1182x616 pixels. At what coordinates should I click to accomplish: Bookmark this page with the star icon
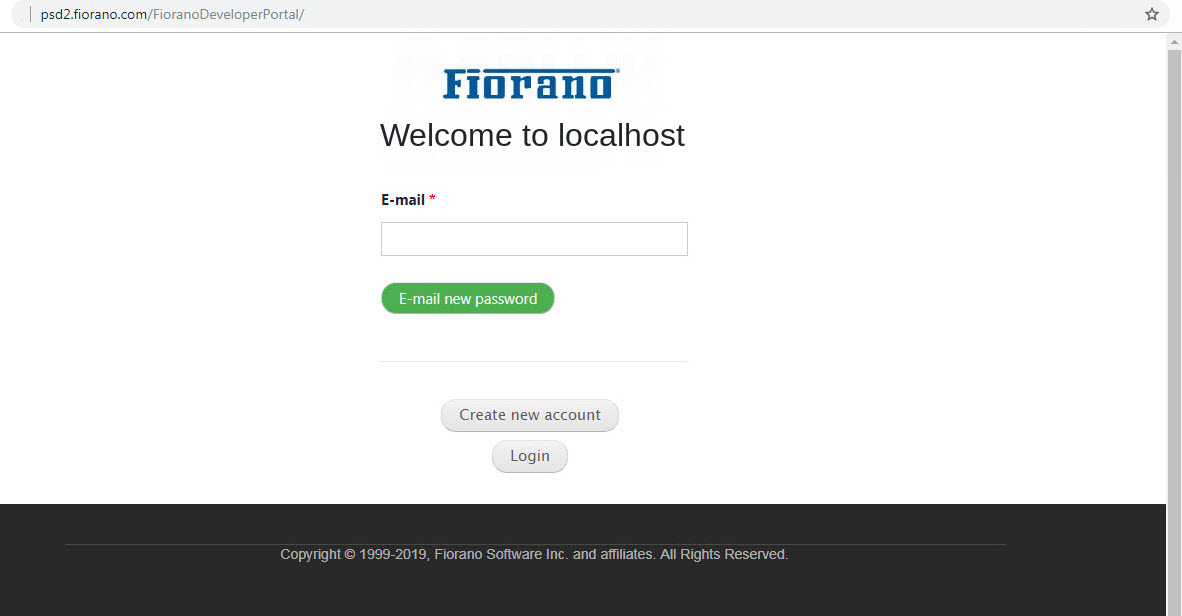(x=1151, y=14)
